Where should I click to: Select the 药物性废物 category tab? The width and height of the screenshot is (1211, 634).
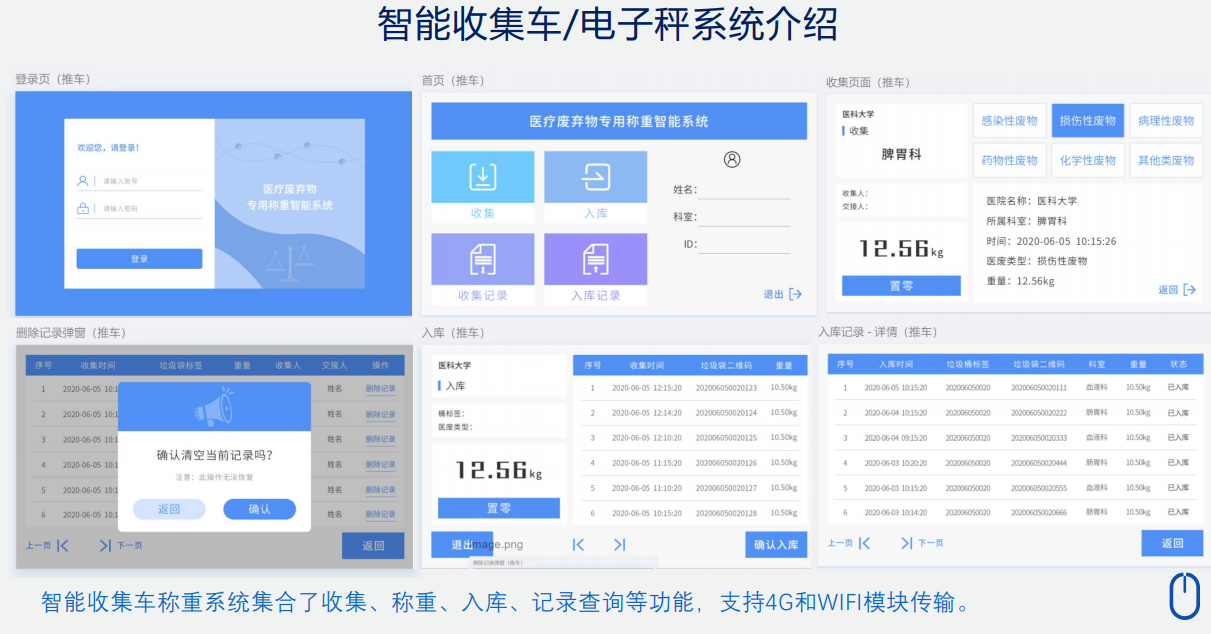[x=1009, y=160]
